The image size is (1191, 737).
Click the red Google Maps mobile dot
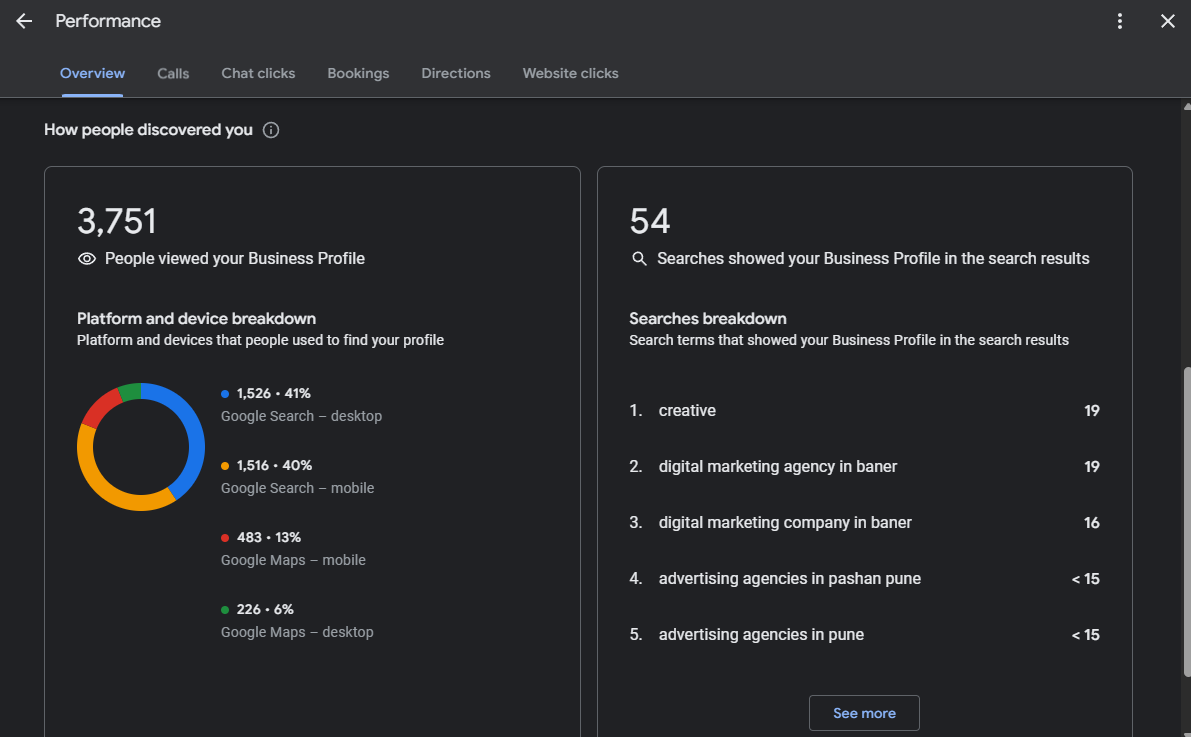pyautogui.click(x=225, y=538)
